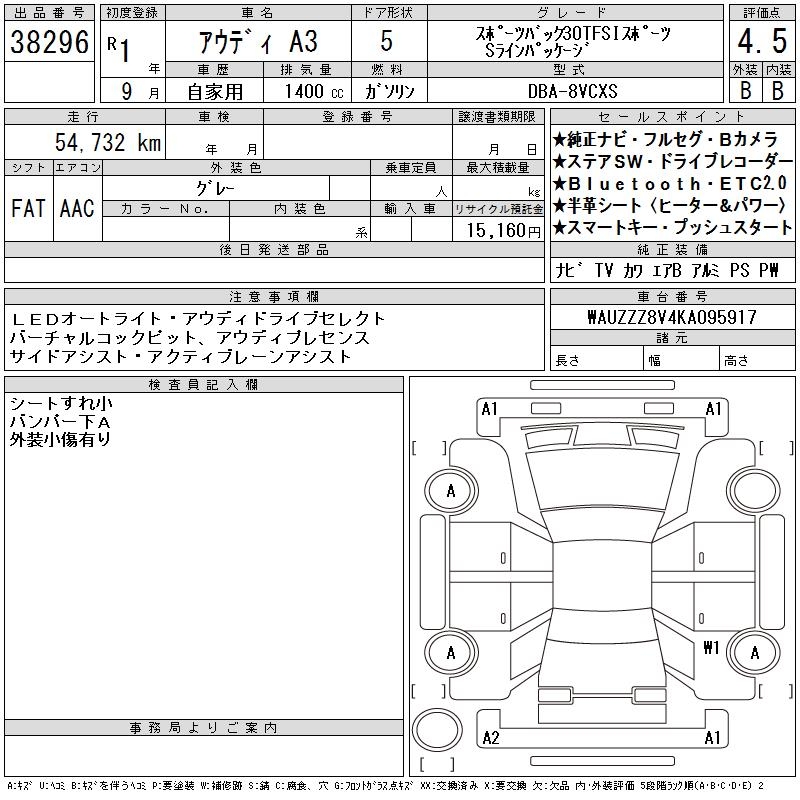Select the door count value 5
800x800 pixels.
coord(387,41)
